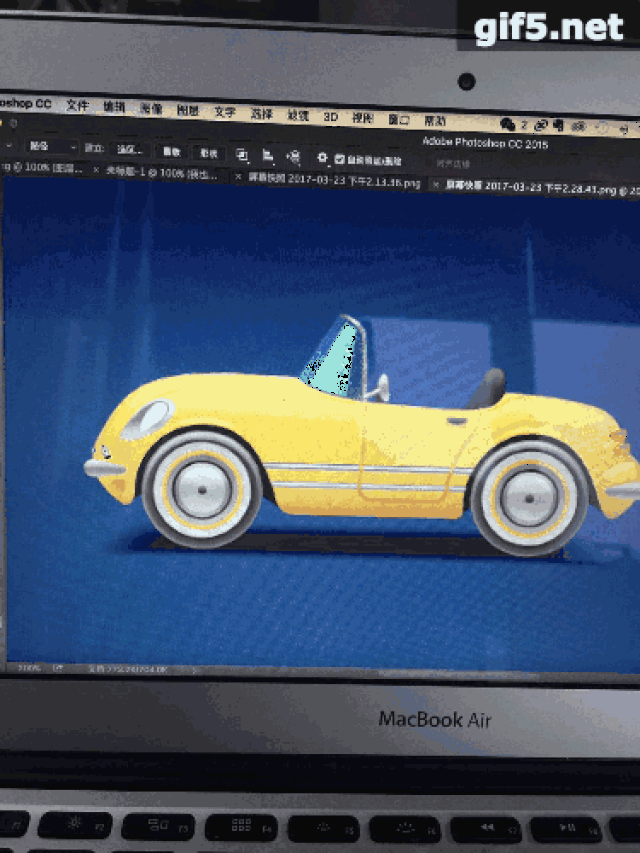This screenshot has height=853, width=640.
Task: Toggle the 自动添加/删除 checkbox
Action: (x=340, y=159)
